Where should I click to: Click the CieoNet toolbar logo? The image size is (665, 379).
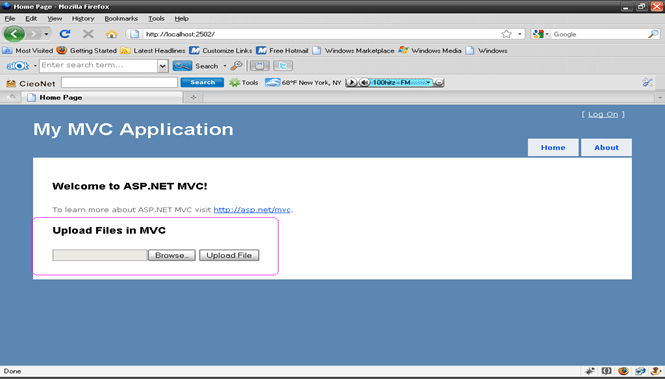pos(31,83)
